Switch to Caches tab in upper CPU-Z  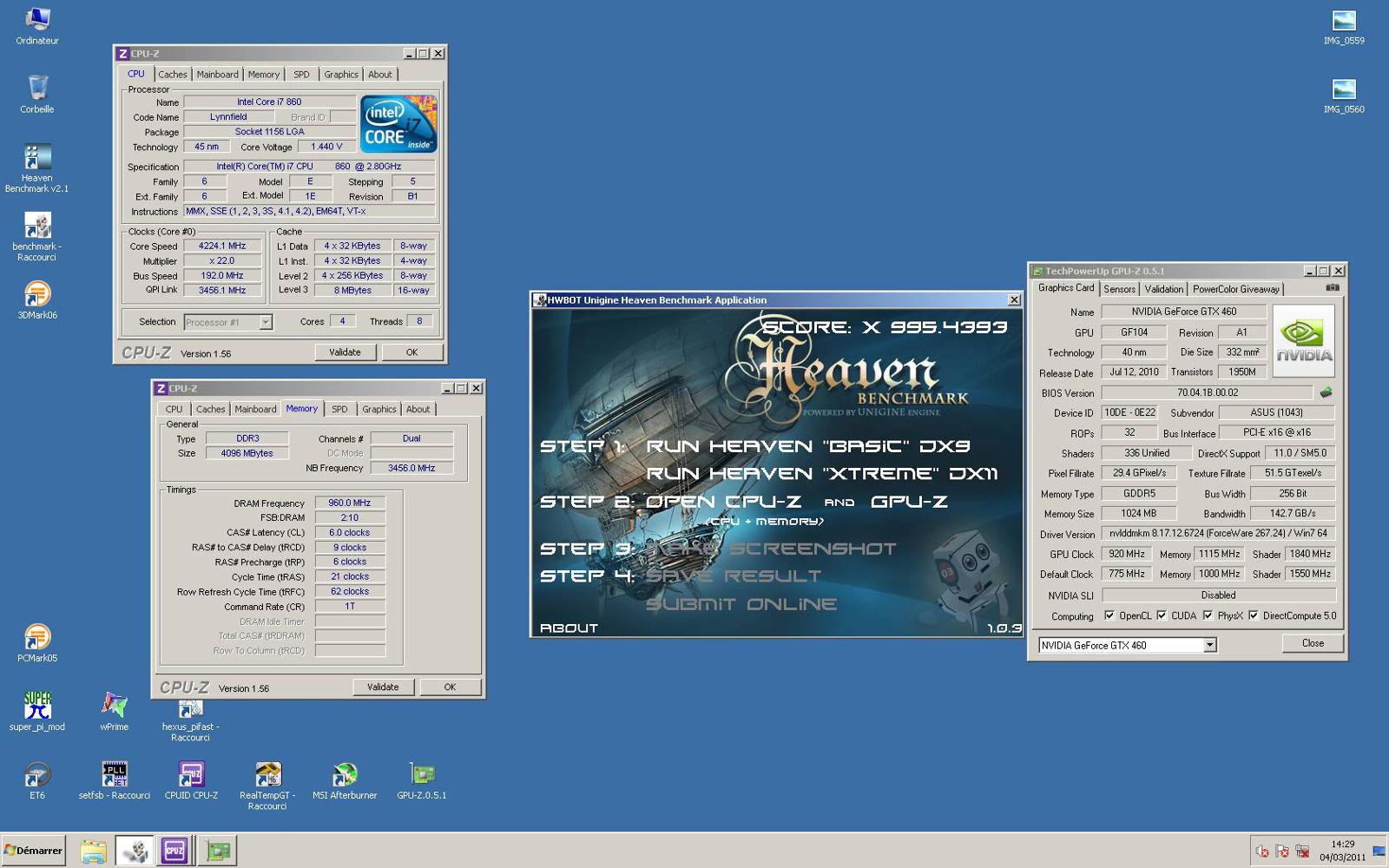click(172, 75)
